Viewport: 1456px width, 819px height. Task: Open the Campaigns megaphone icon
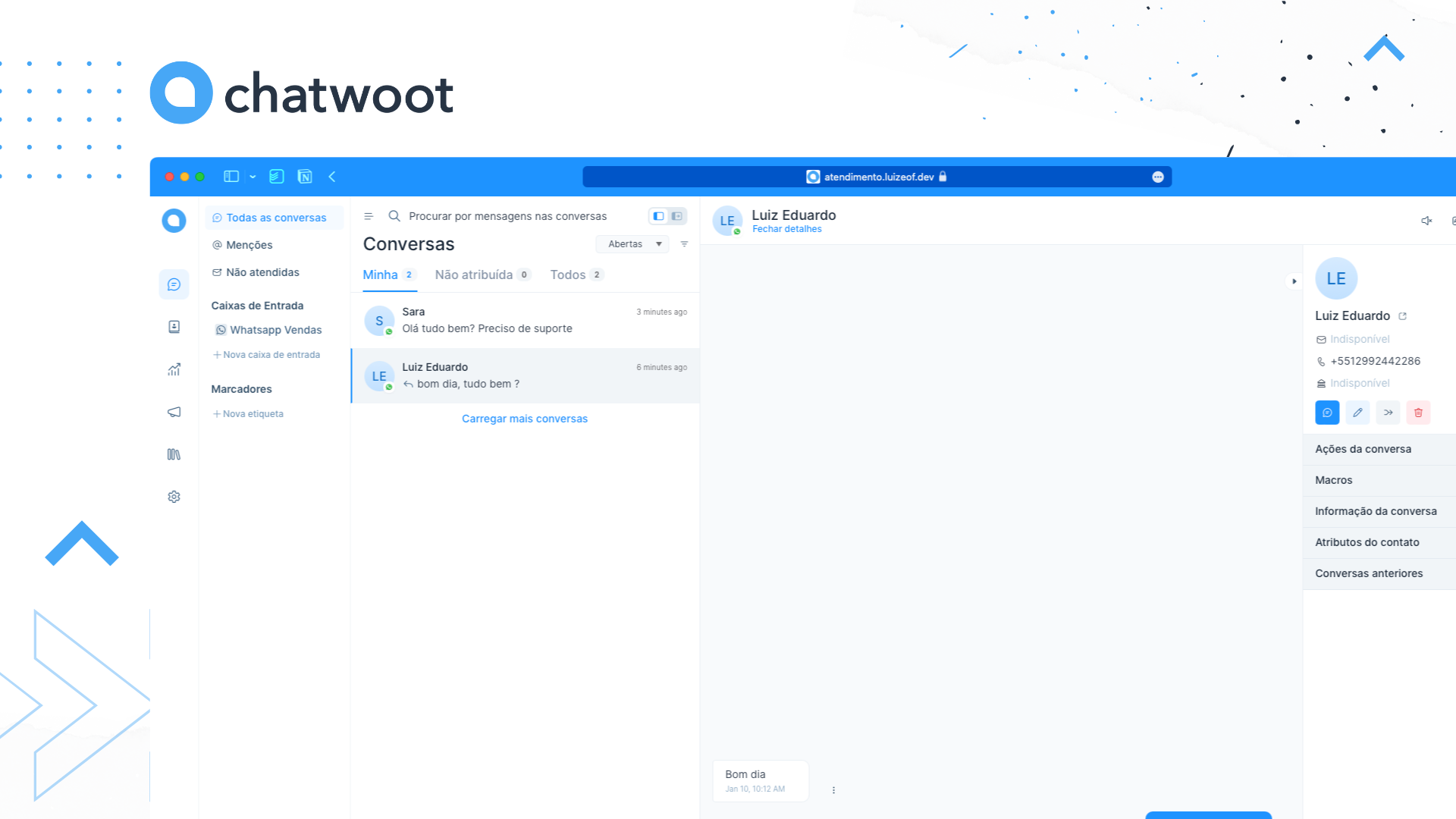[x=174, y=412]
